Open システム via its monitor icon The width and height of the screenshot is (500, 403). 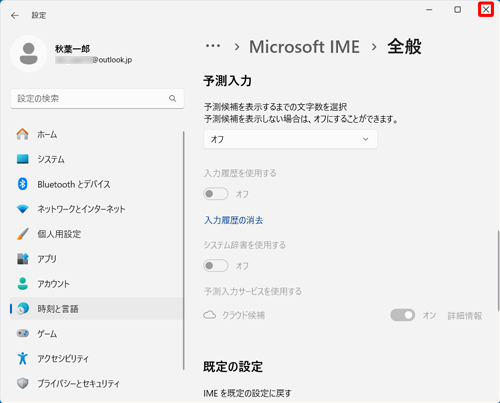pyautogui.click(x=23, y=159)
